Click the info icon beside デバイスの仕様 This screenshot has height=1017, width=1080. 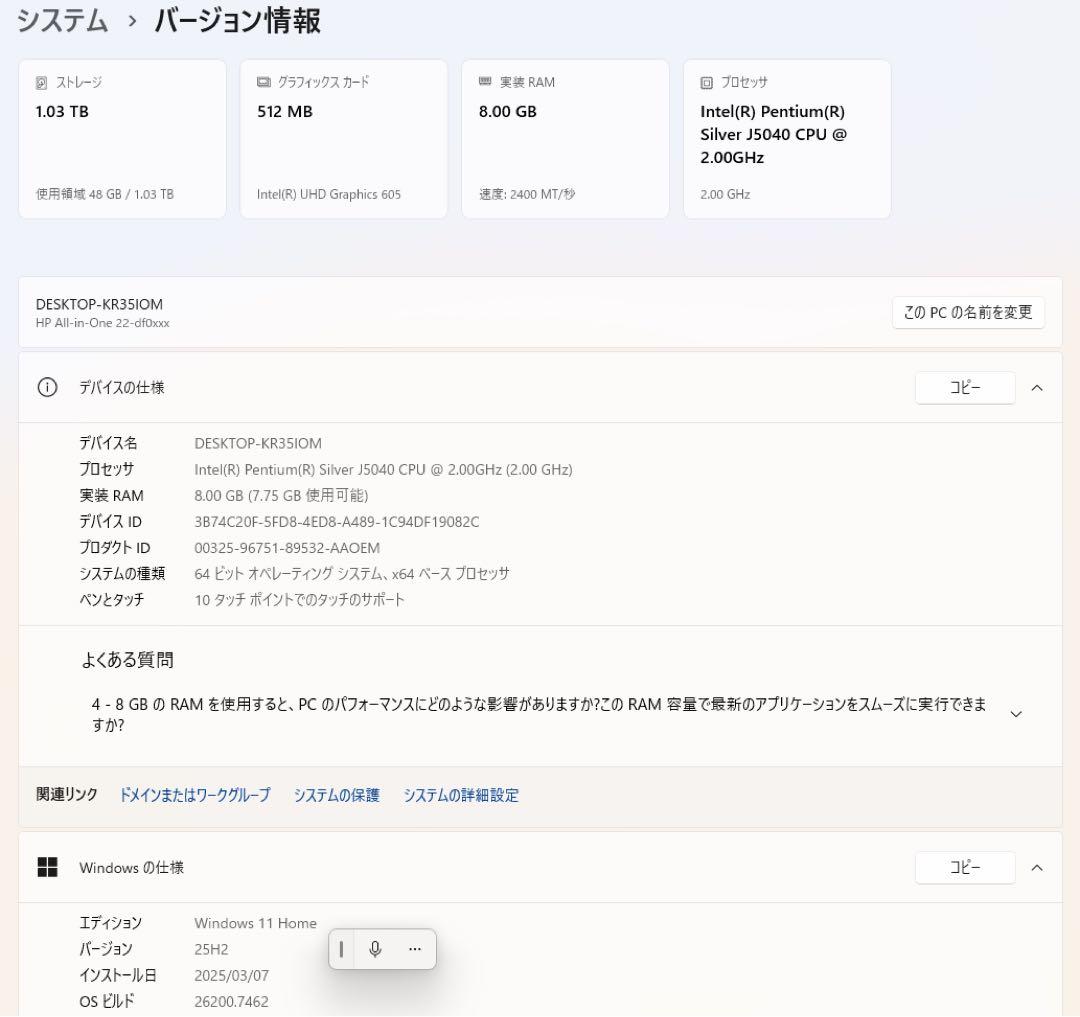click(x=47, y=388)
